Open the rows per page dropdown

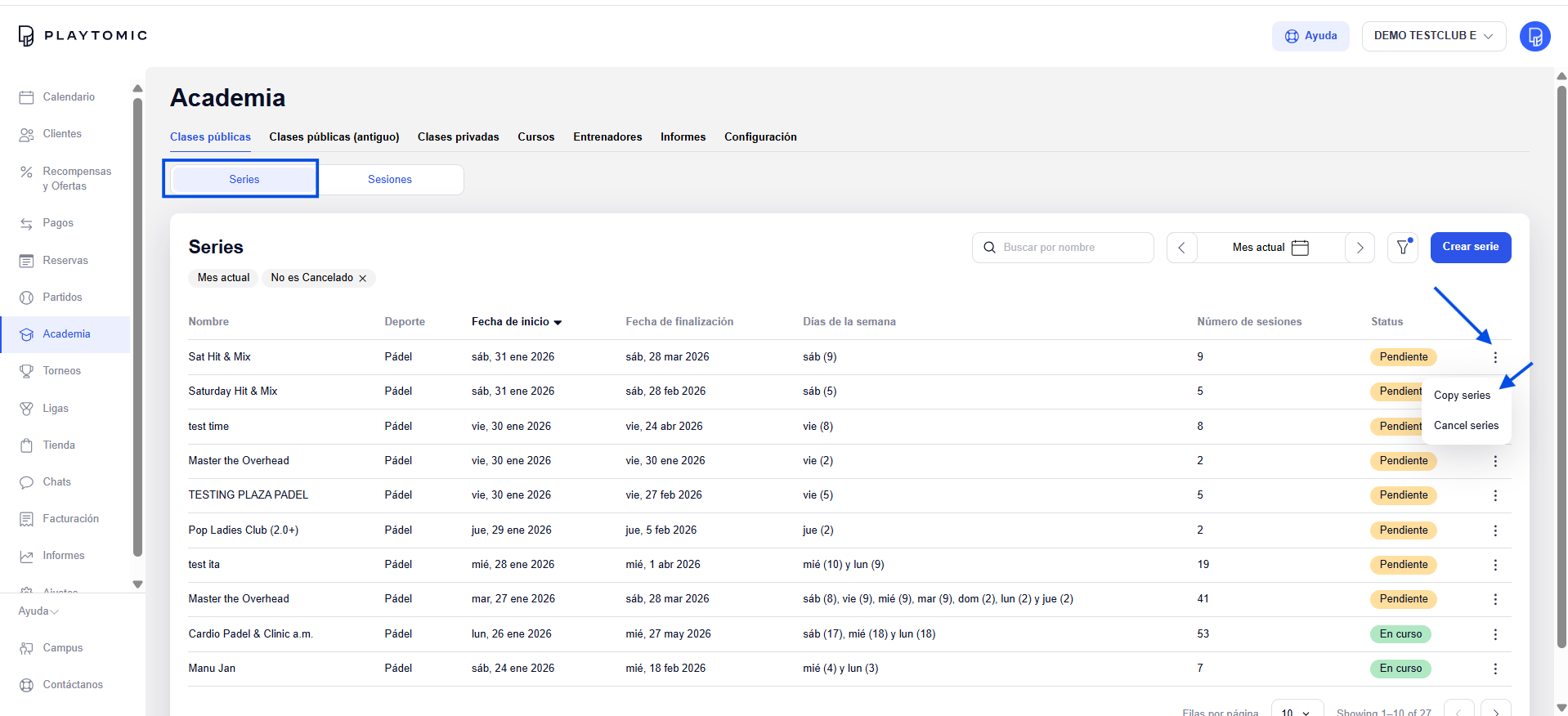[x=1297, y=711]
